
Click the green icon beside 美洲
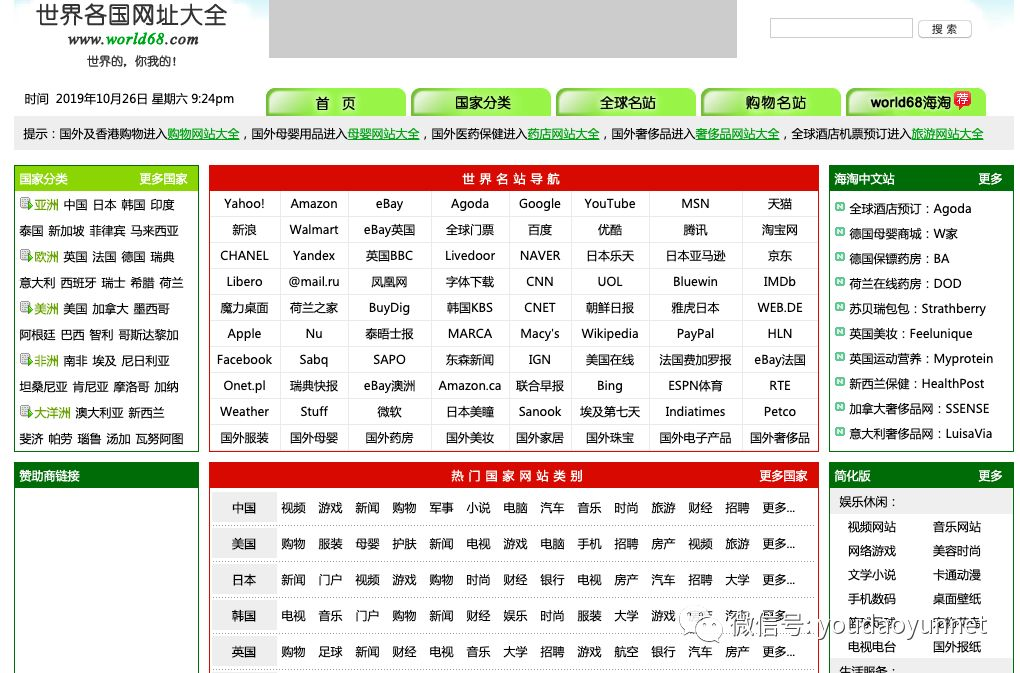point(26,308)
